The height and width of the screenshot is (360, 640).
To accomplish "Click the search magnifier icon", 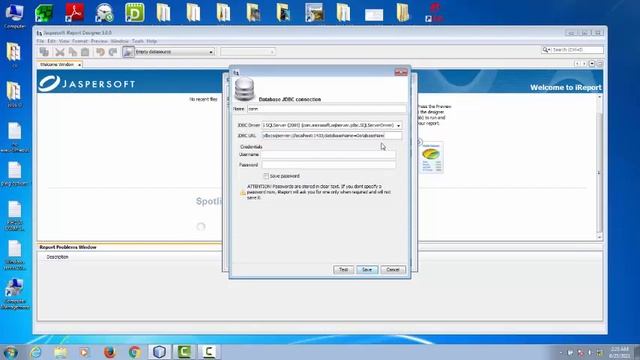I will click(x=546, y=50).
